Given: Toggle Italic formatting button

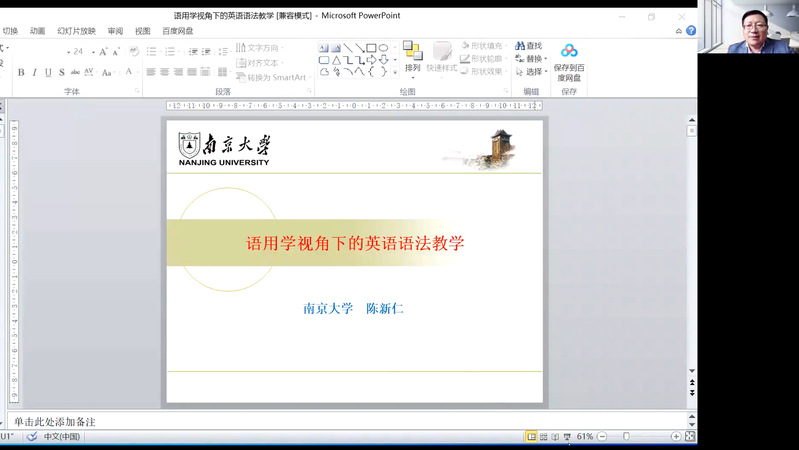Looking at the screenshot, I should tap(34, 72).
